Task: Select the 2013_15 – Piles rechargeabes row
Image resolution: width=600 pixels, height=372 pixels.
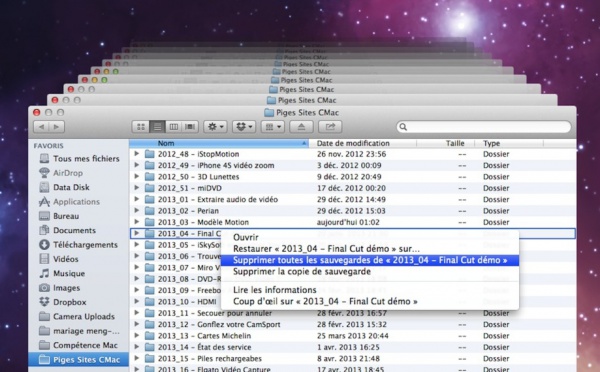Action: pos(352,359)
